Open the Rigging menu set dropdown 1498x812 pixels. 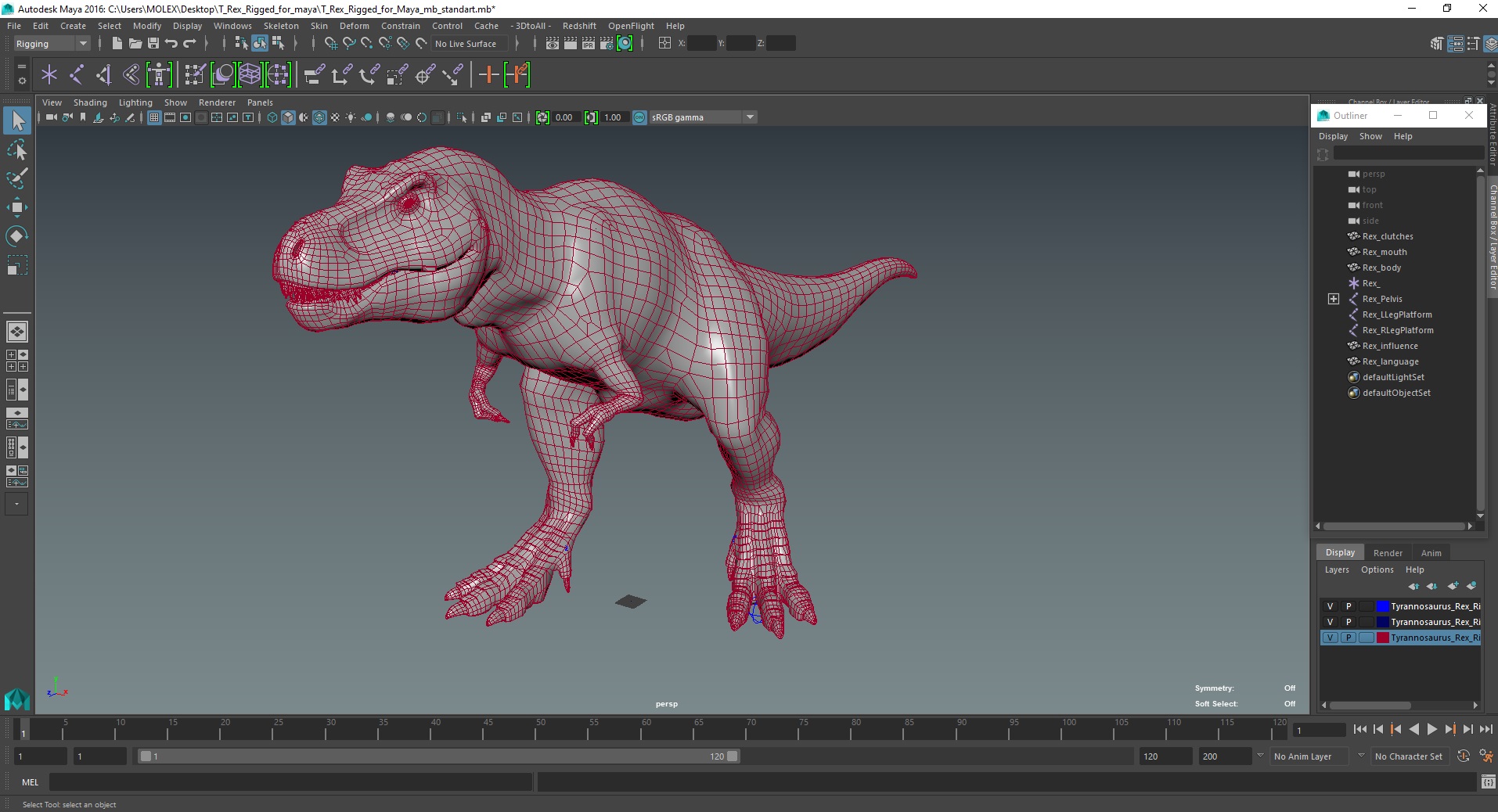click(x=52, y=44)
